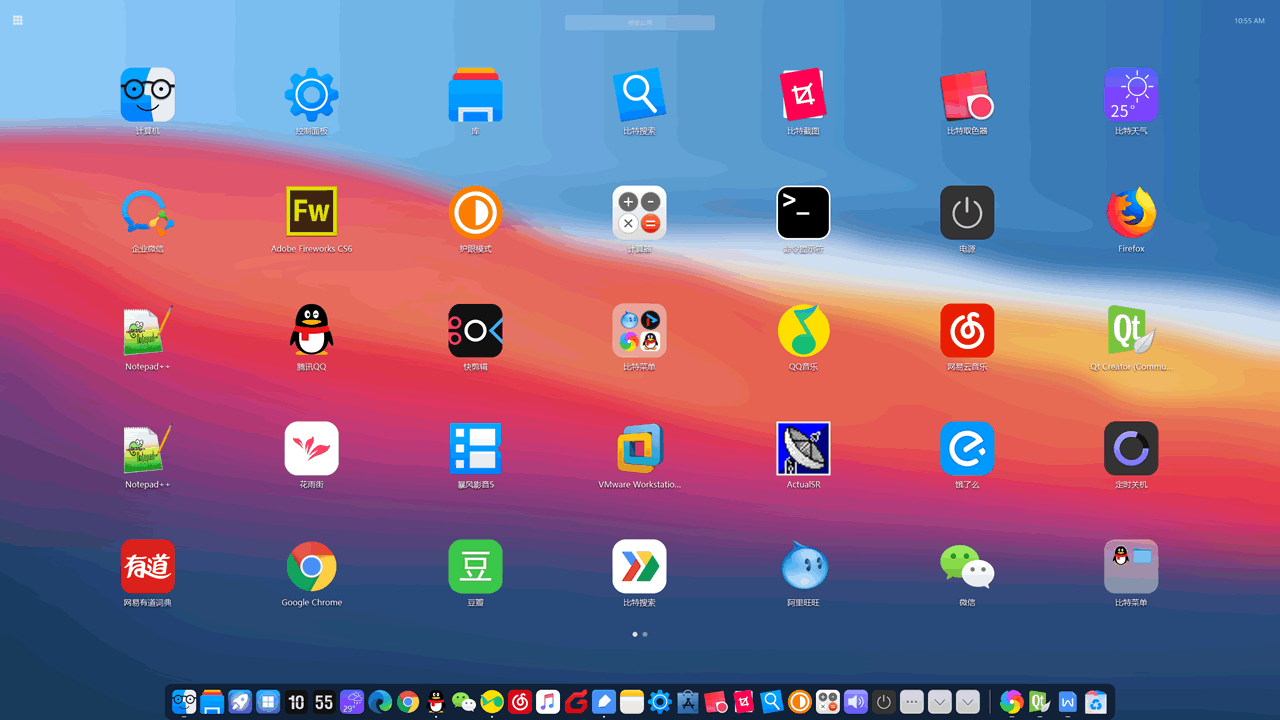Open the yellow-green round app icon in dock

(492, 702)
